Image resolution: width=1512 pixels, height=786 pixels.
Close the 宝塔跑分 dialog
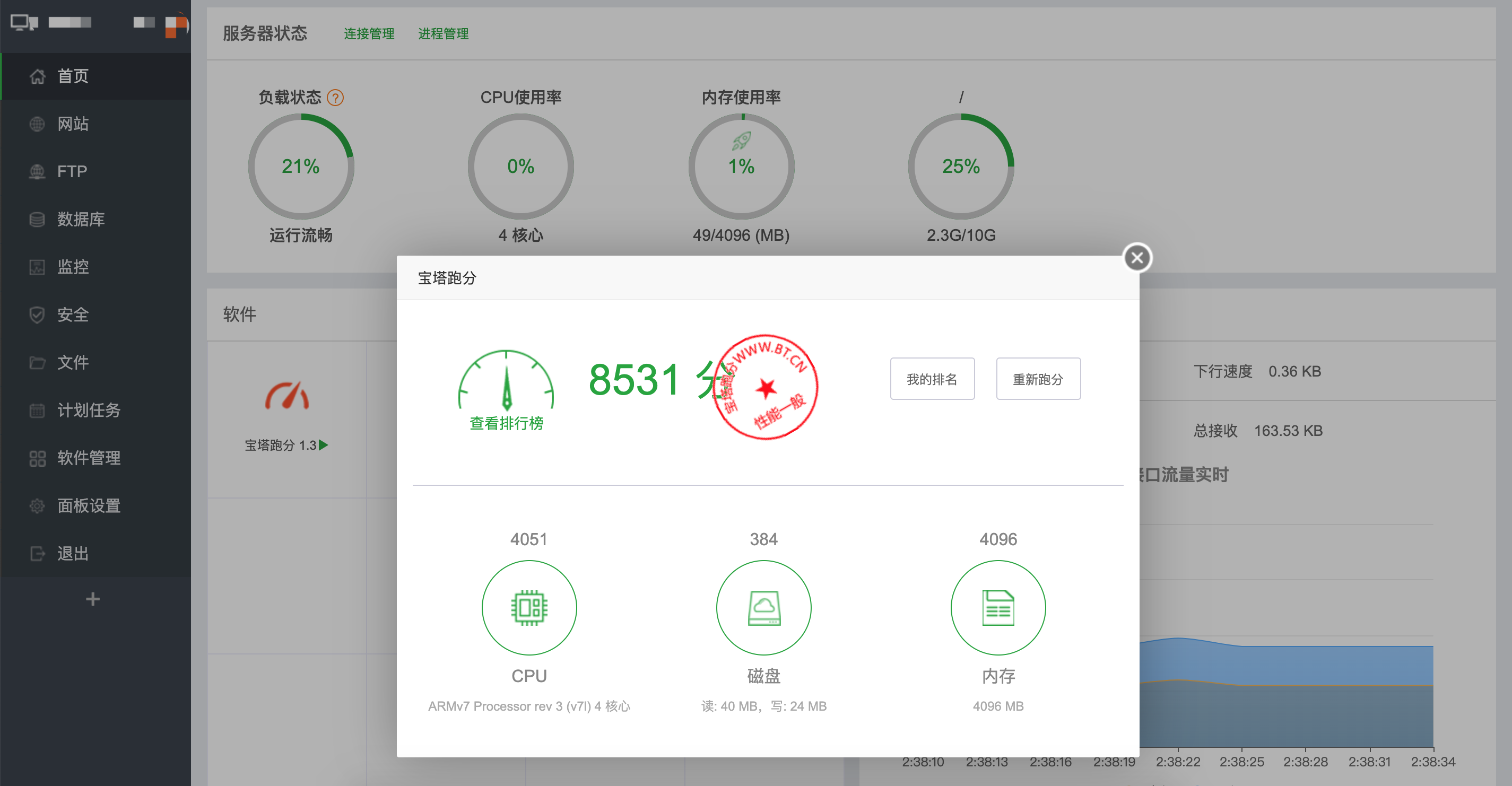[x=1137, y=258]
